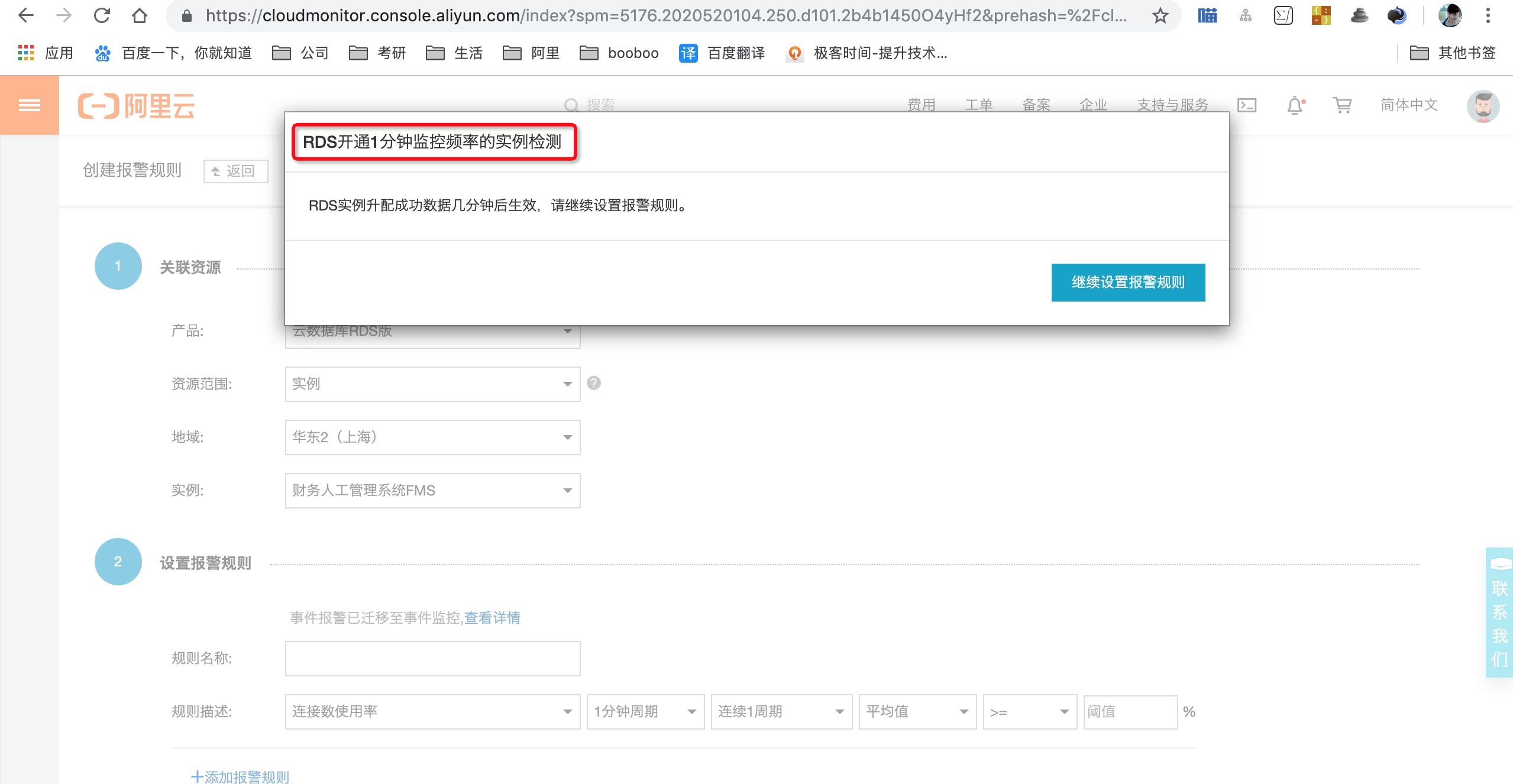This screenshot has width=1513, height=784.
Task: Click the browser back arrow
Action: tap(26, 15)
